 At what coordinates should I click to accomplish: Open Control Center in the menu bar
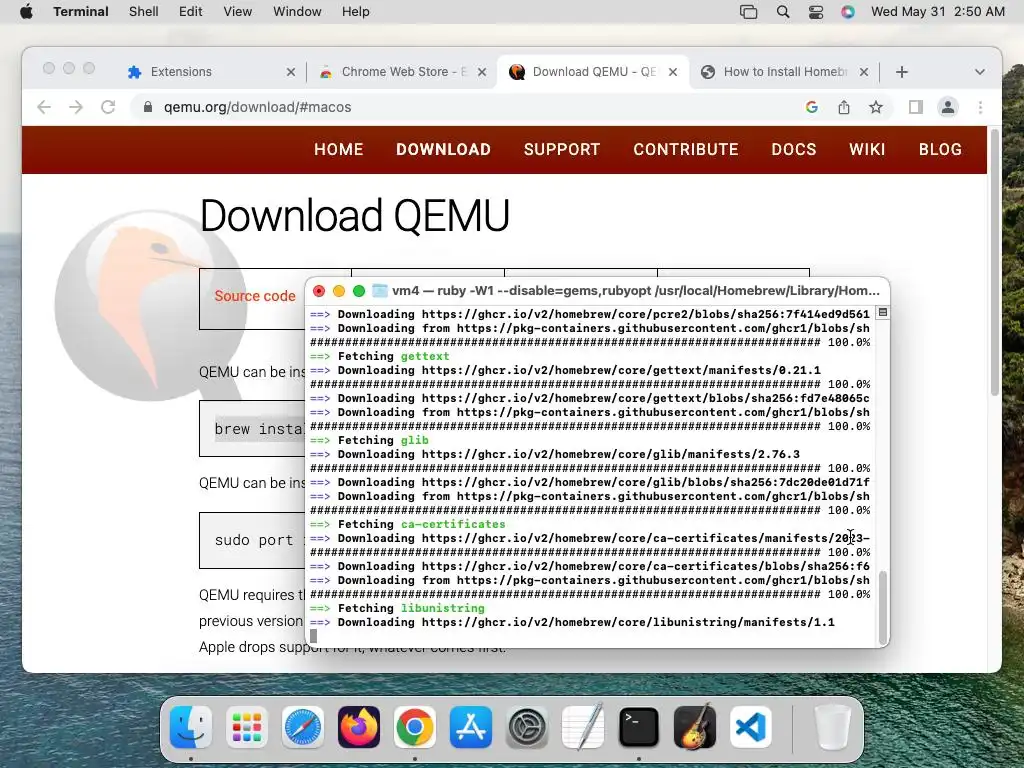coord(816,12)
